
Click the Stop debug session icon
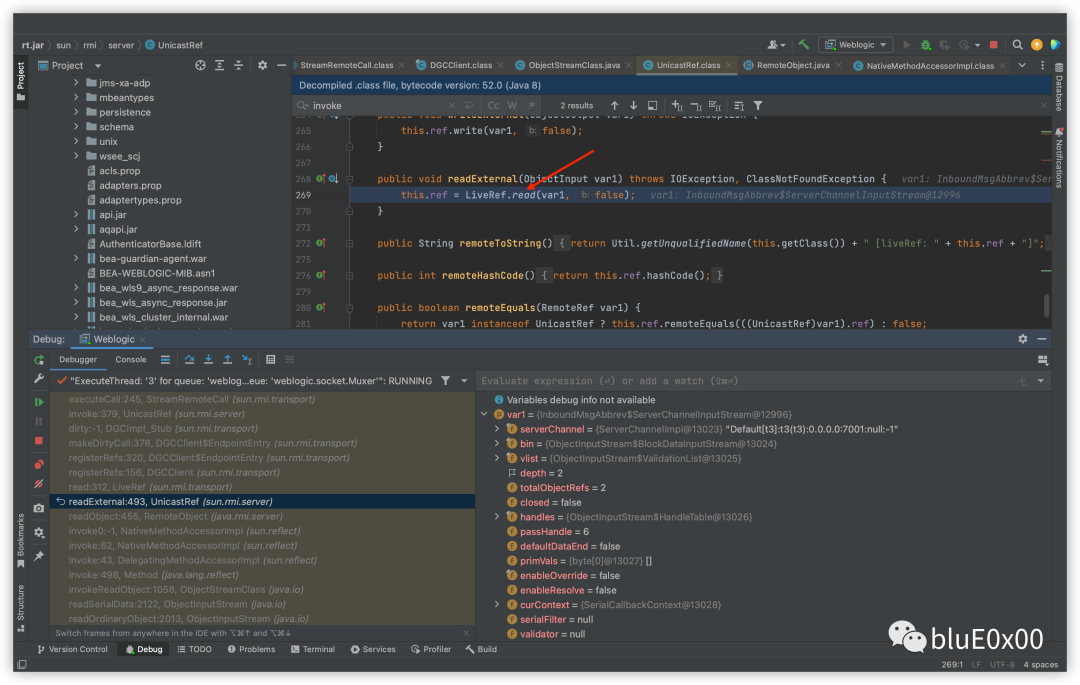pyautogui.click(x=39, y=441)
